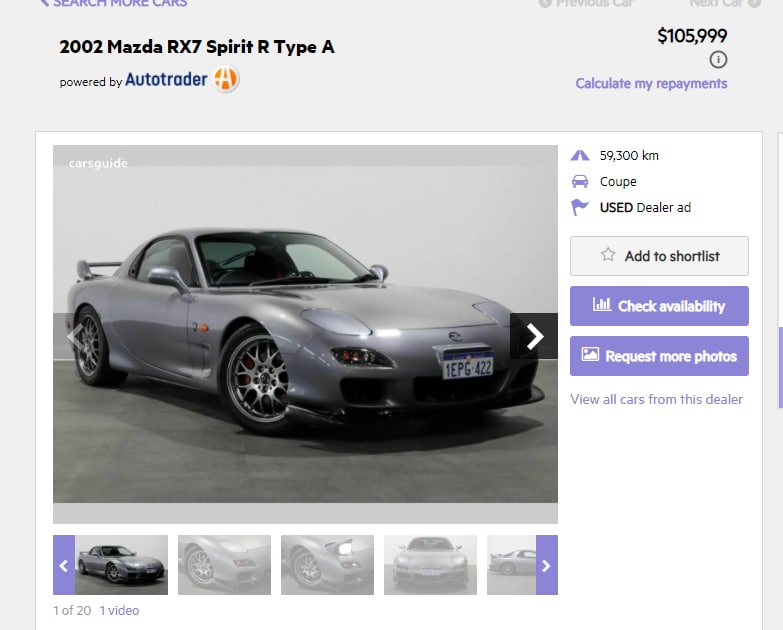Click the Autotrader logo icon

pyautogui.click(x=226, y=79)
